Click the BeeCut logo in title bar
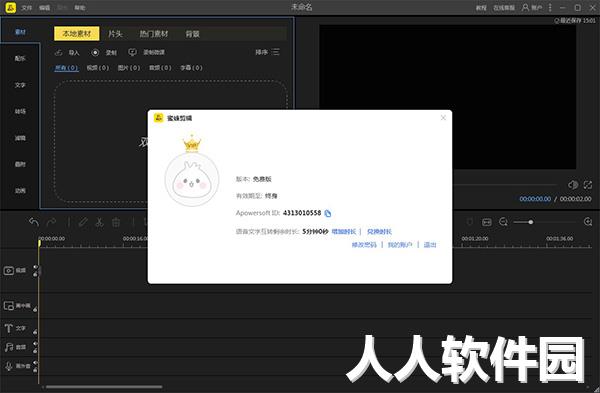This screenshot has width=600, height=393. click(x=11, y=7)
